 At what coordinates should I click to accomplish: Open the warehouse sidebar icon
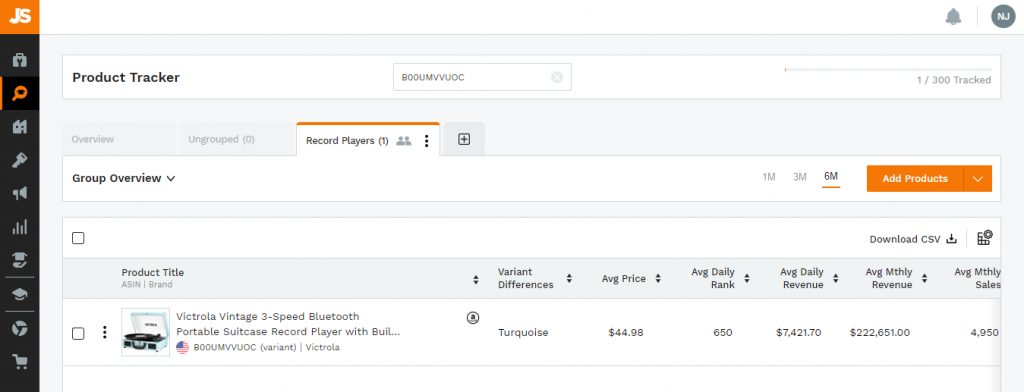tap(20, 127)
